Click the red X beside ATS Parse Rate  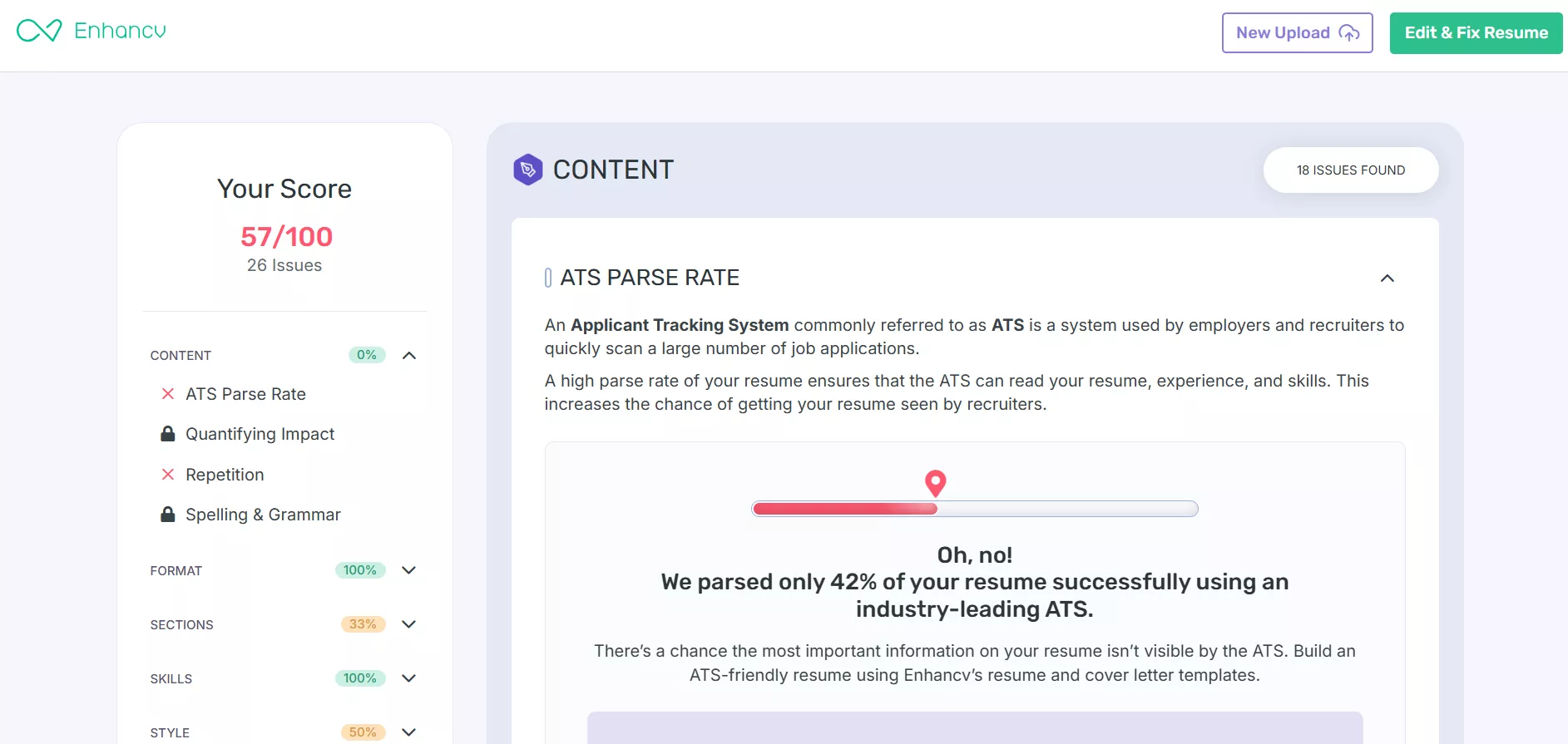[167, 394]
